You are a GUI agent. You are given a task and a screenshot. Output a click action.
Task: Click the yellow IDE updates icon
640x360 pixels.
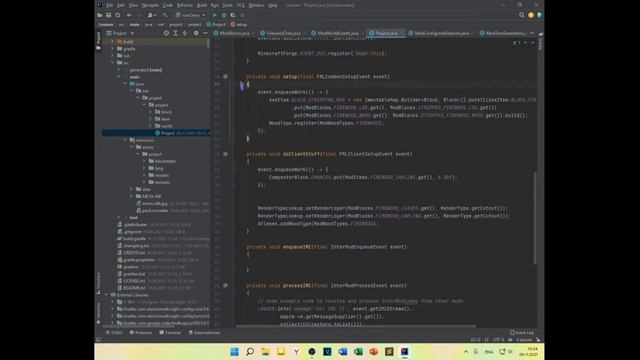coord(531,15)
